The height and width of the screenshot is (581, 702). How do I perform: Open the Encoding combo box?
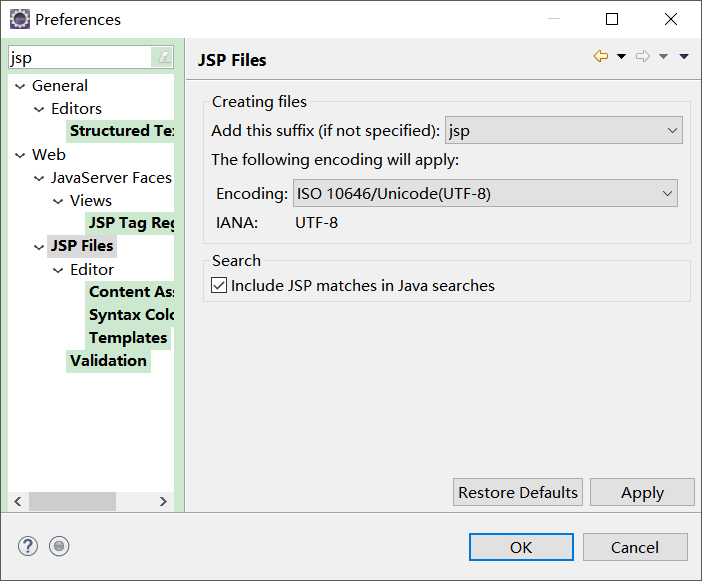[x=667, y=194]
